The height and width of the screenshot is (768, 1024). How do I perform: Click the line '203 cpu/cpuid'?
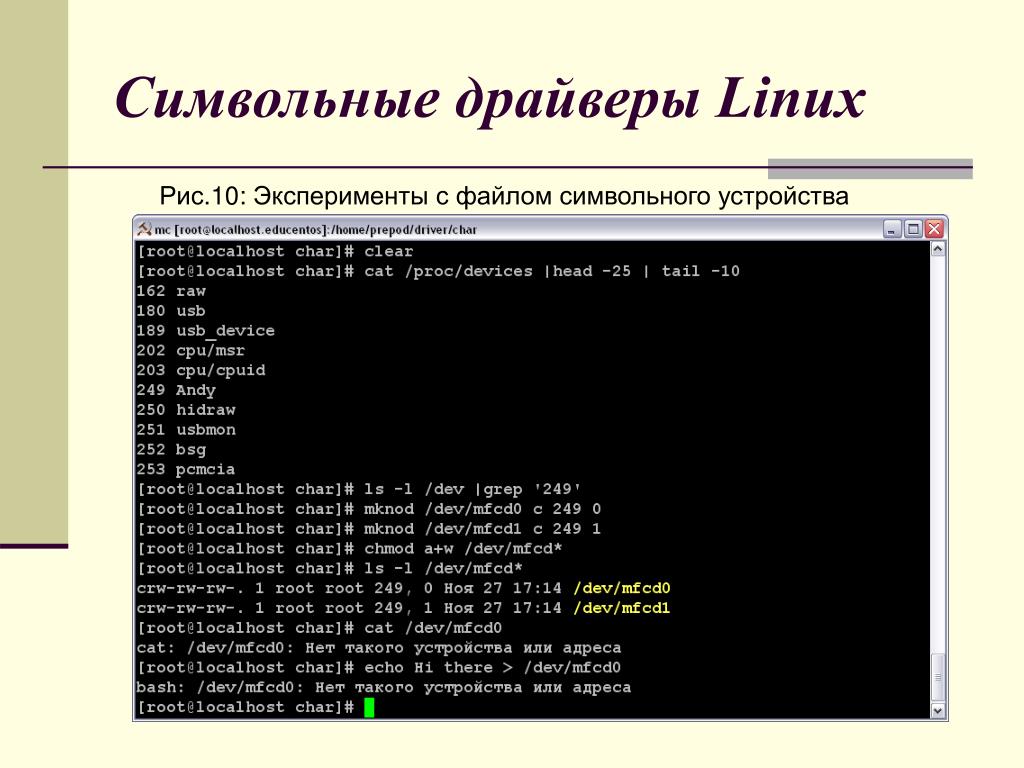(x=200, y=370)
